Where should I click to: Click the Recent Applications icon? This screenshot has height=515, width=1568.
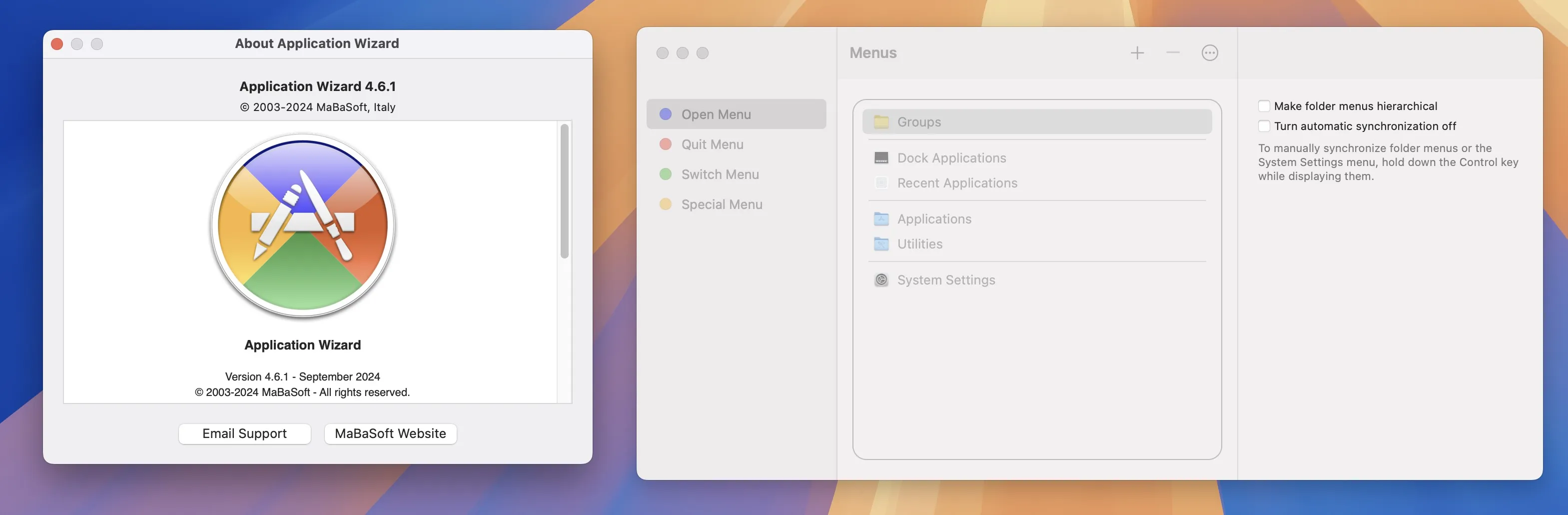(881, 182)
